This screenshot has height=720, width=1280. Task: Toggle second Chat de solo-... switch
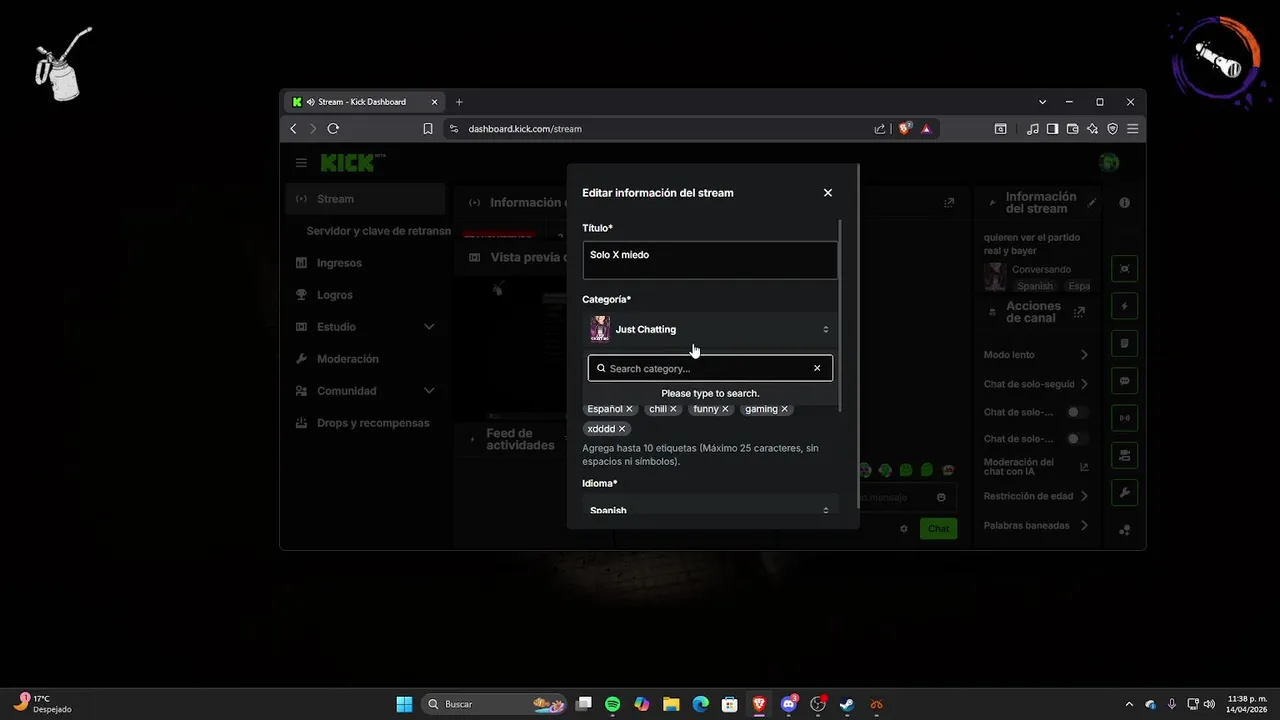click(x=1077, y=439)
